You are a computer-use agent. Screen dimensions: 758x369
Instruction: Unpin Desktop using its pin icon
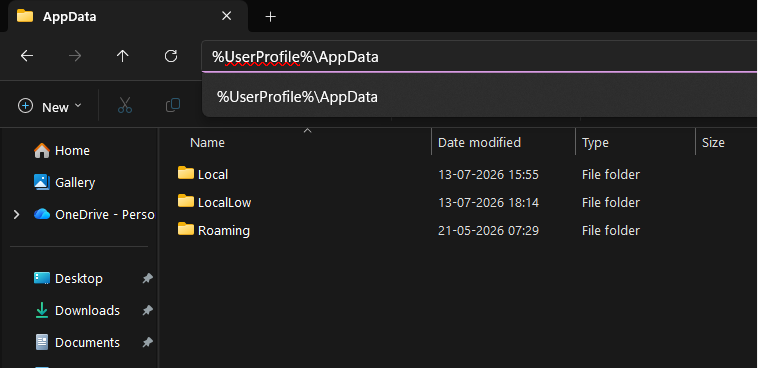click(x=147, y=279)
